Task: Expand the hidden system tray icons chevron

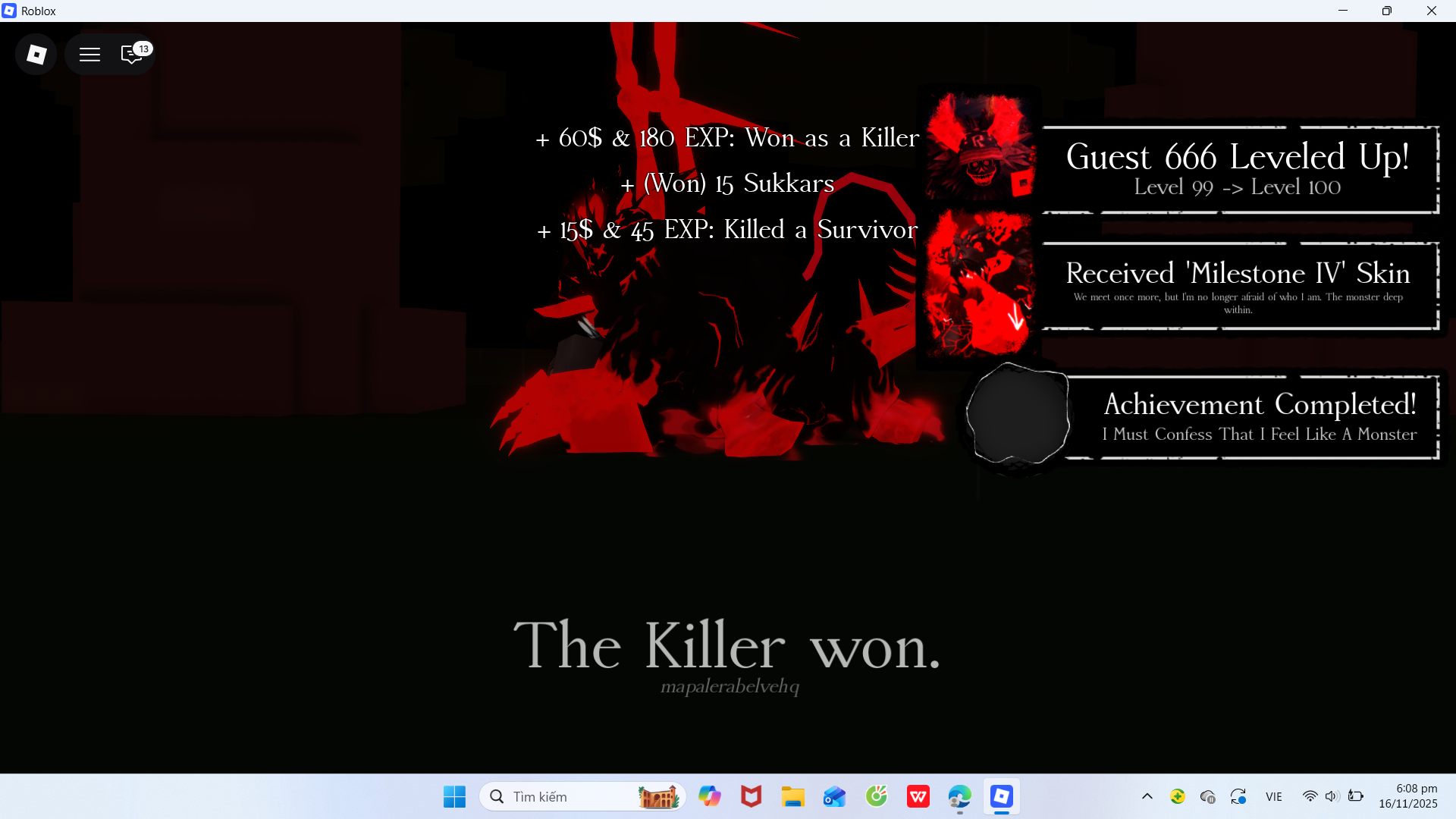Action: click(x=1147, y=796)
